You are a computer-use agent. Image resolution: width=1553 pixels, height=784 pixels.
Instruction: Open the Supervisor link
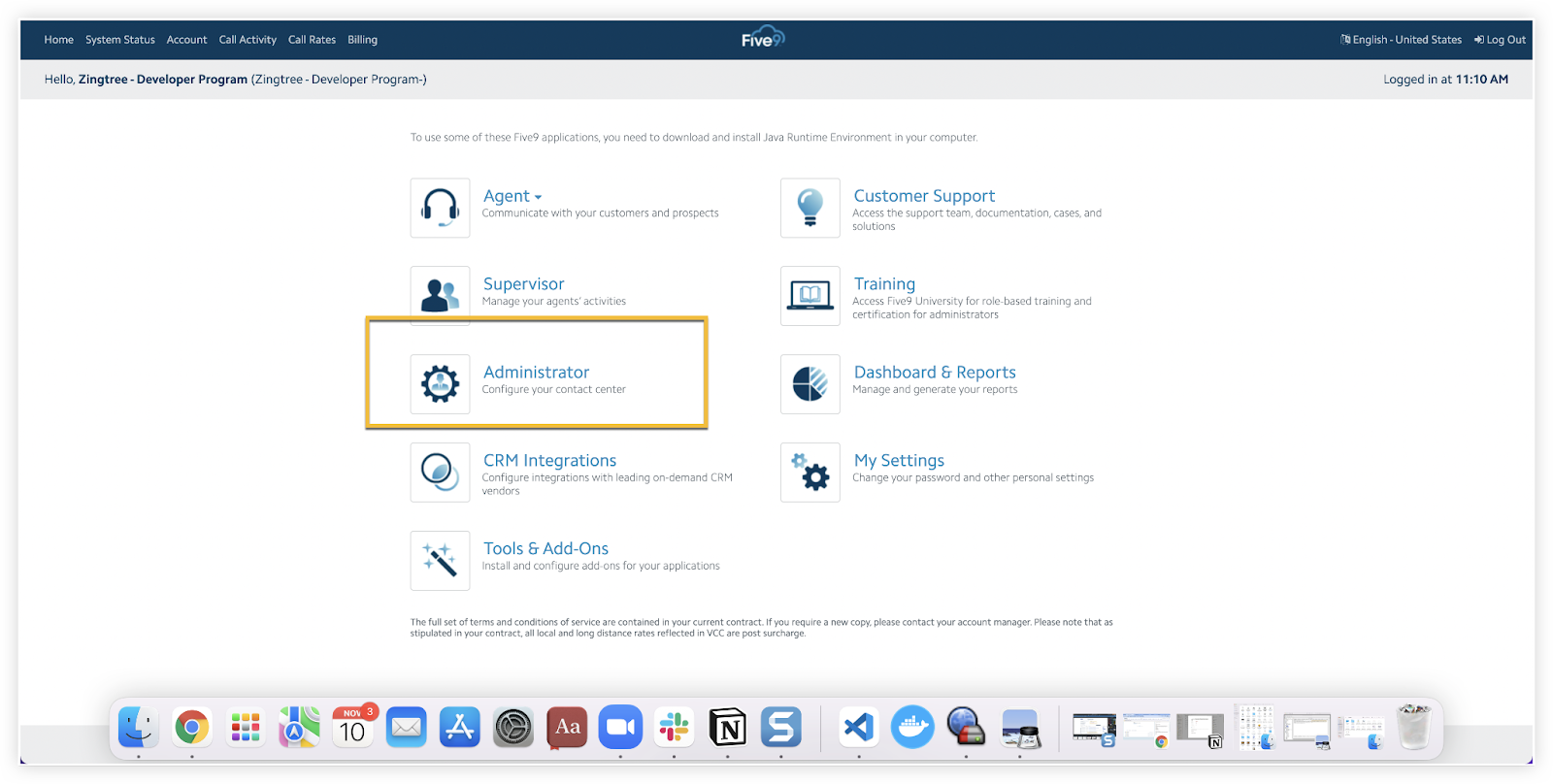click(523, 284)
